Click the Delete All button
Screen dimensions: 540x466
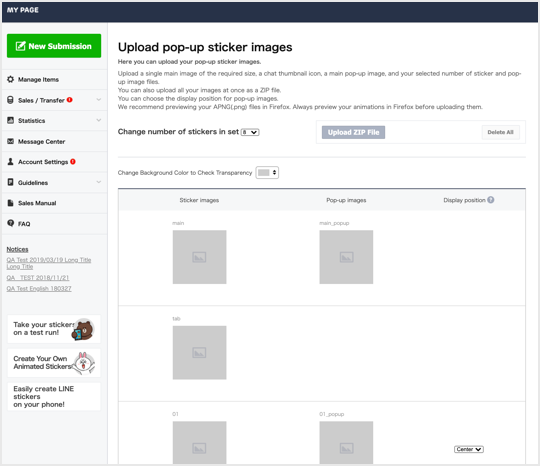pos(500,132)
